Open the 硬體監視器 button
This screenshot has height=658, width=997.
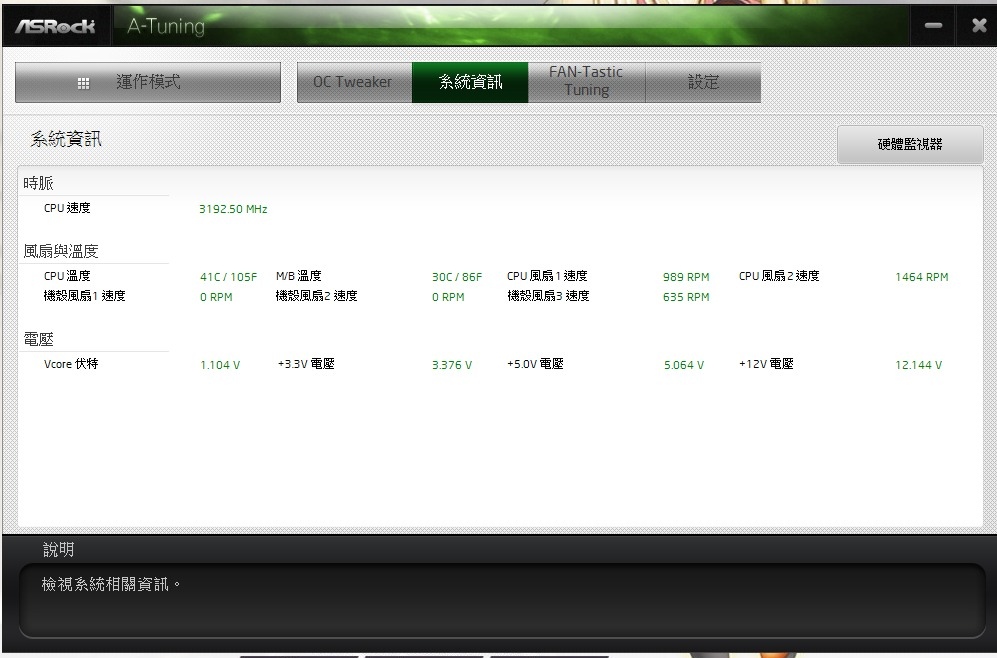910,144
